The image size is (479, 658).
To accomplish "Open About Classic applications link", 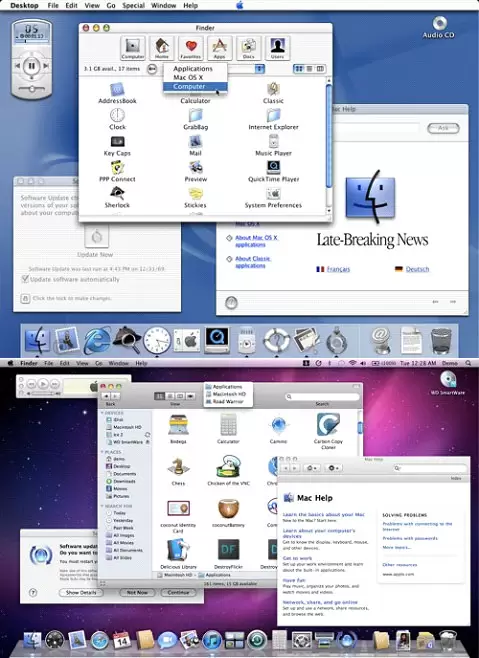I will 253,262.
